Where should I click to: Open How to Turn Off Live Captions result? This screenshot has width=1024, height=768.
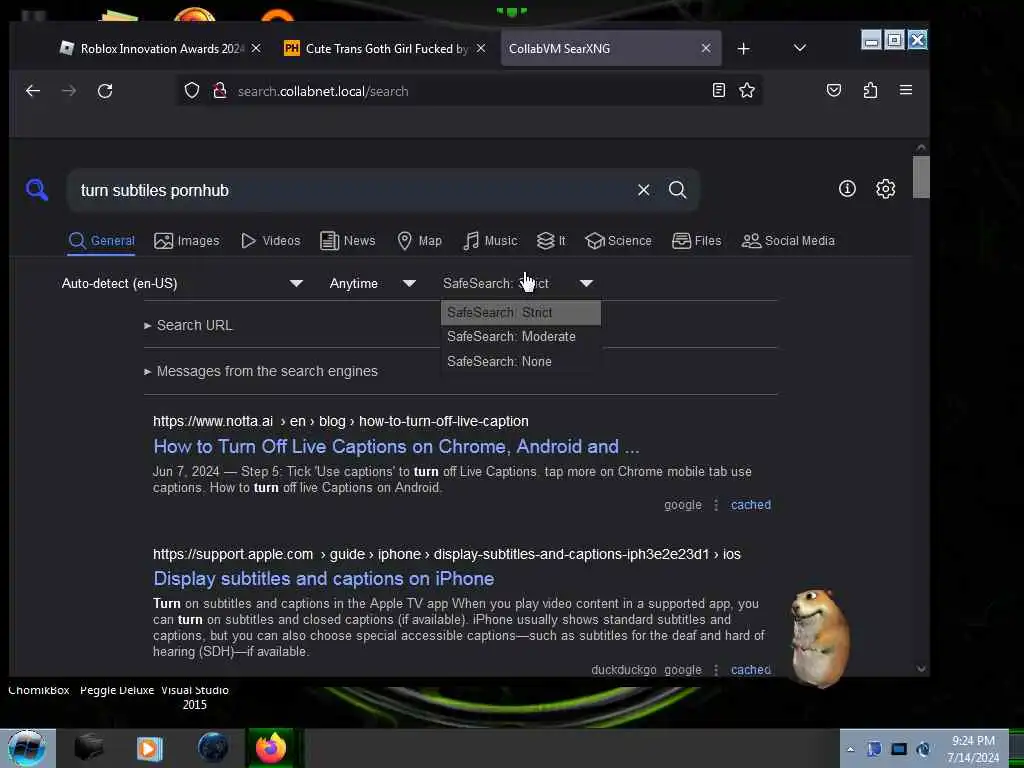(396, 446)
